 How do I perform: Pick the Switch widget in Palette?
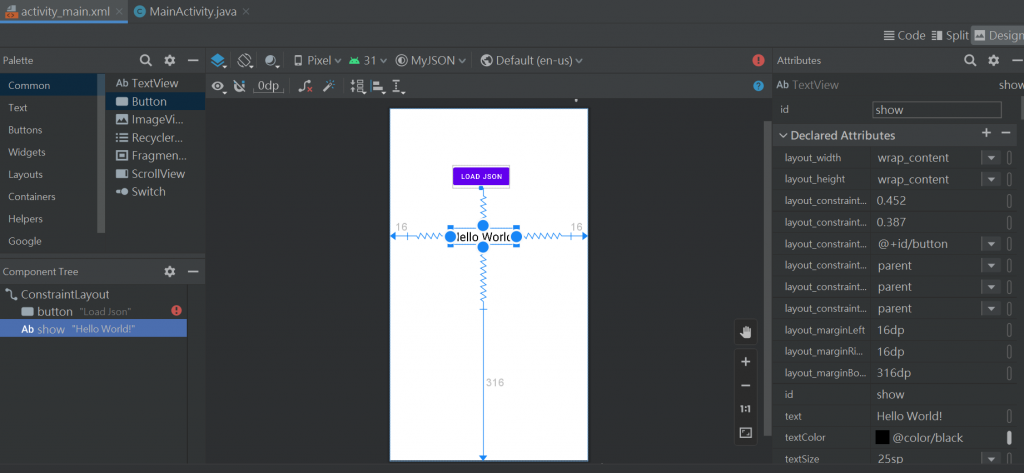(155, 191)
